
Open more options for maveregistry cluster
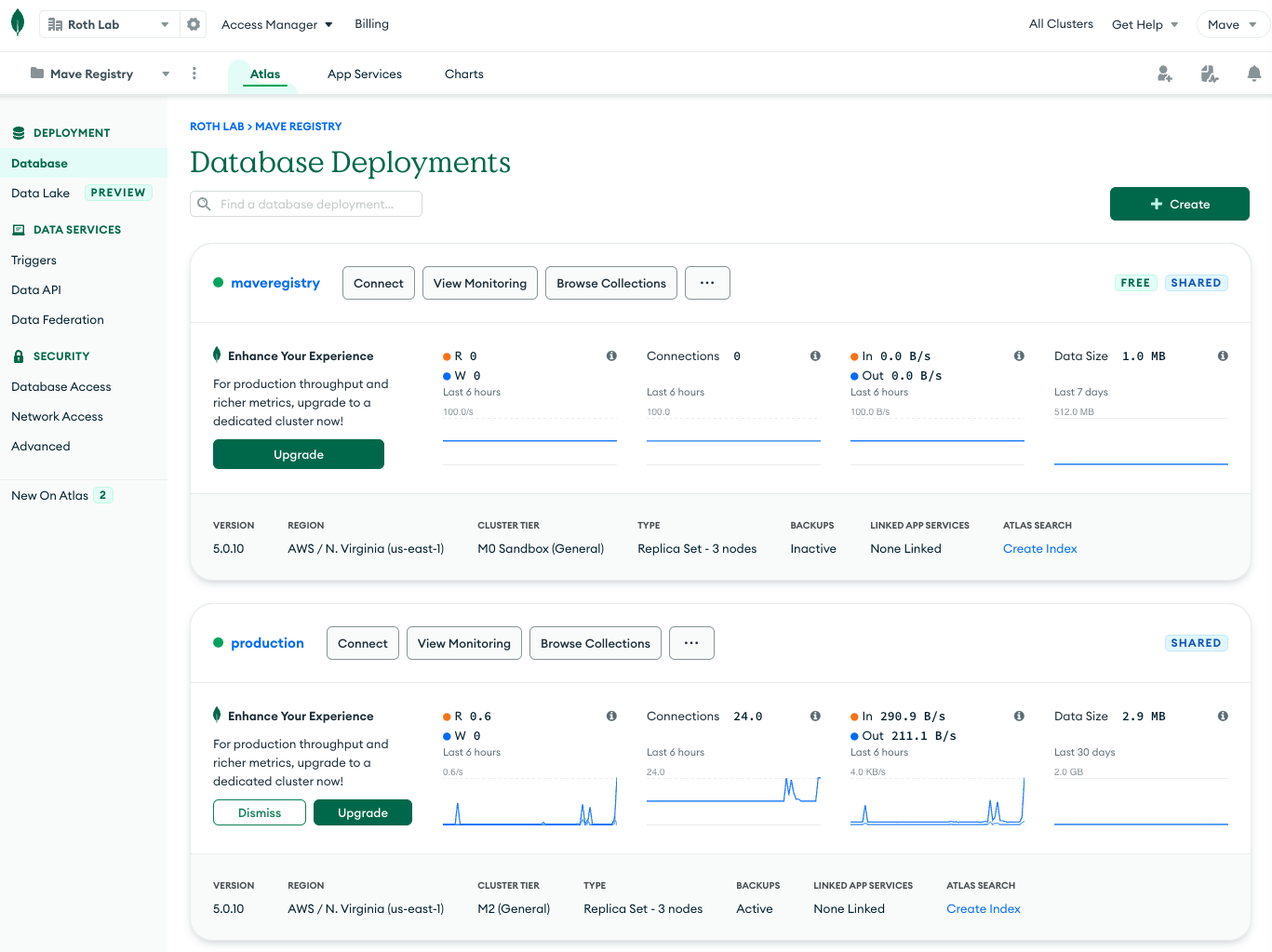(707, 283)
